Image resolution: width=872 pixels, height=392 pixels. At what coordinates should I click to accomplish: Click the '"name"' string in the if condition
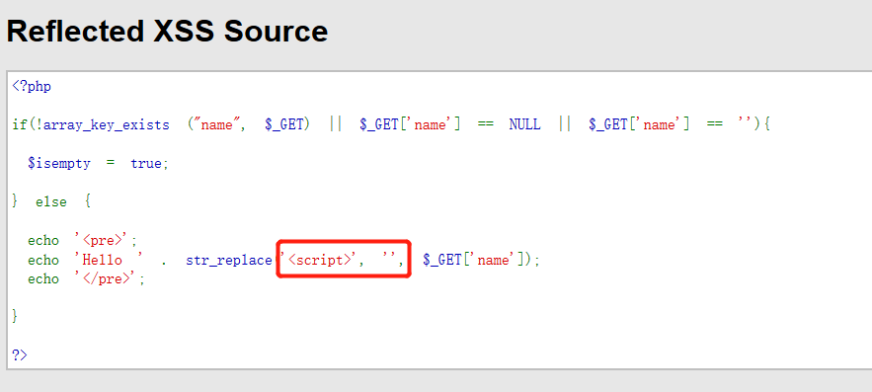coord(217,125)
